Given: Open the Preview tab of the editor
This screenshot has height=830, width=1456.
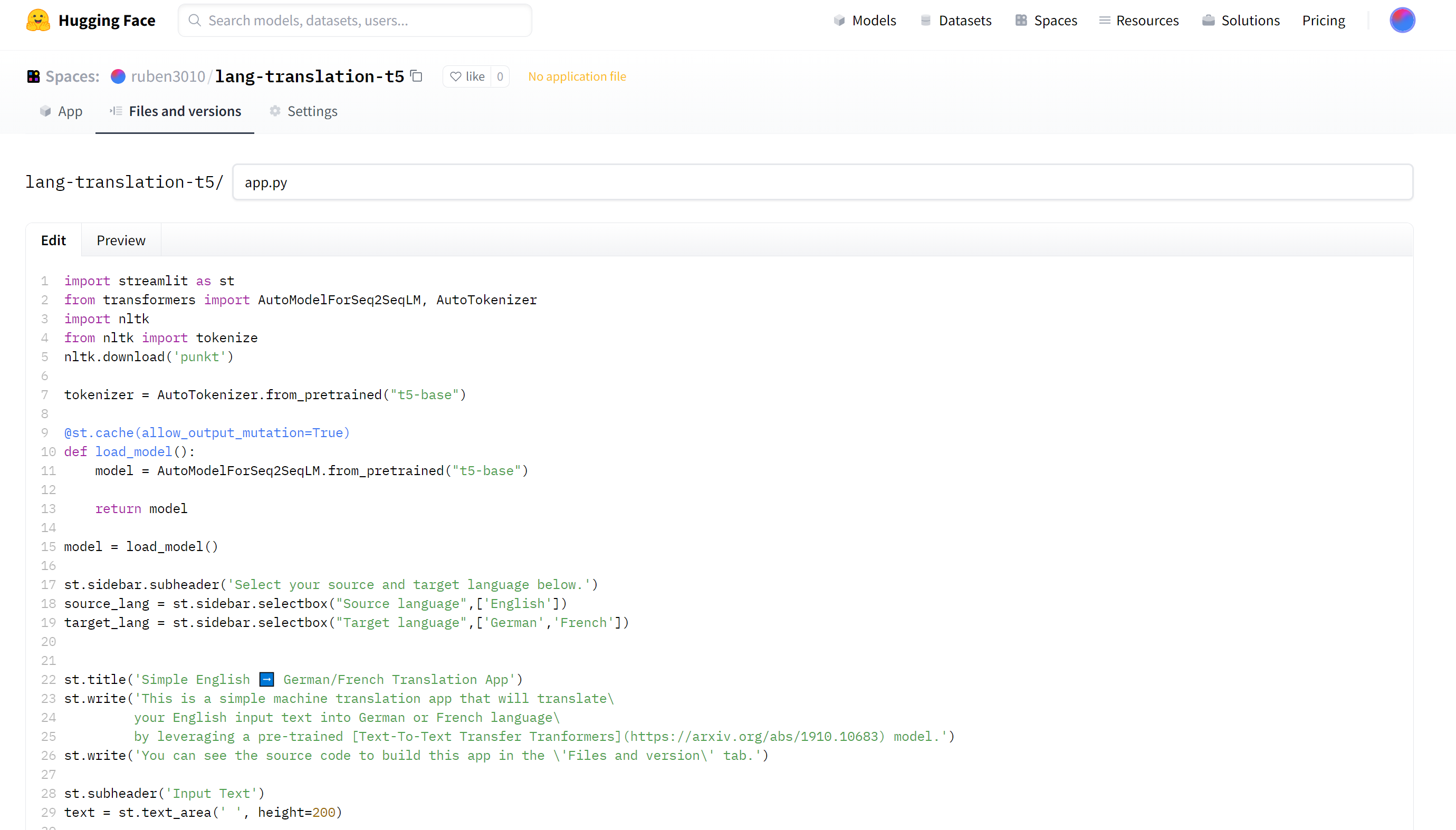Looking at the screenshot, I should 121,240.
